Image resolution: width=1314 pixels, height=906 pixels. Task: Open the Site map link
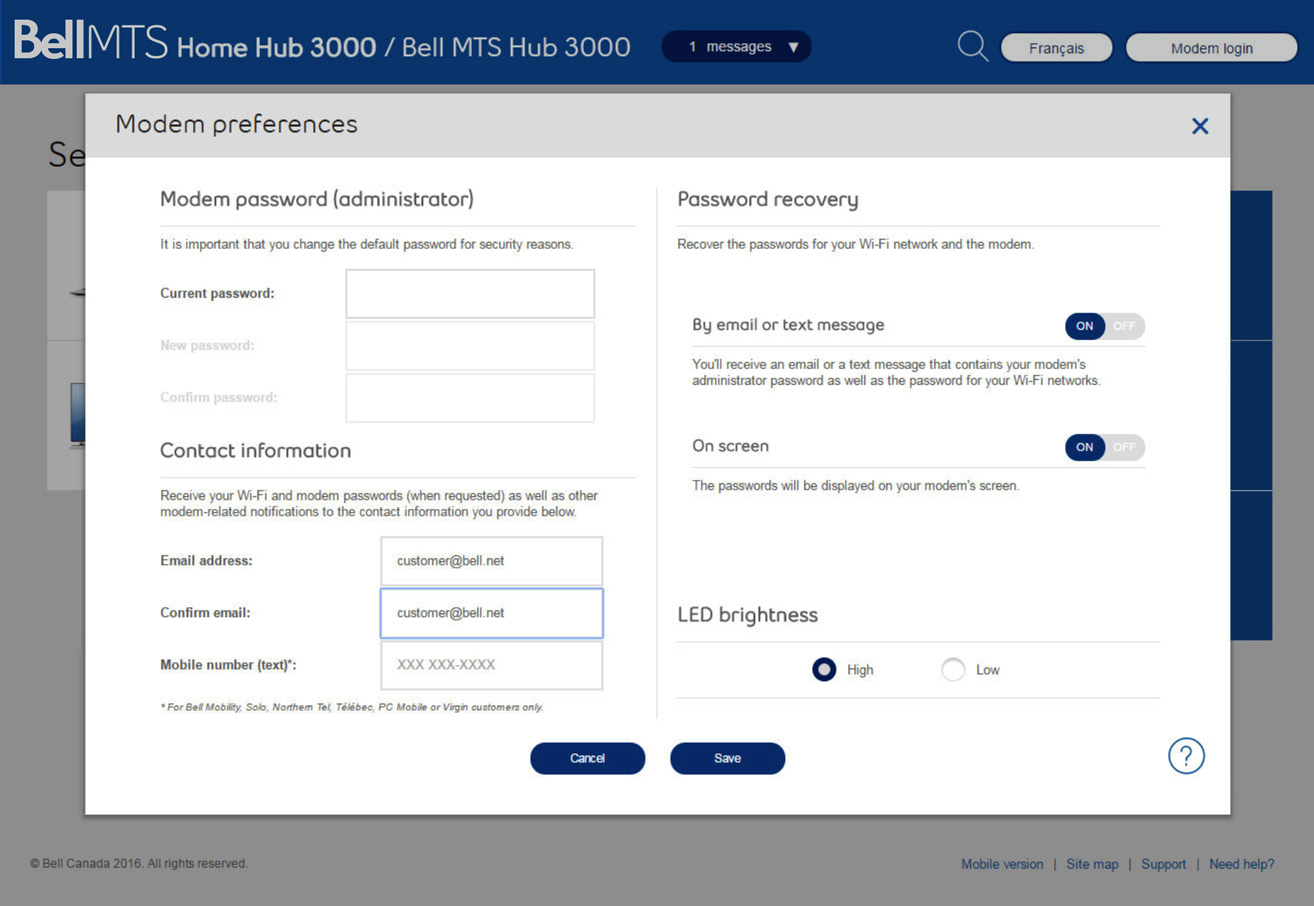[x=1092, y=864]
